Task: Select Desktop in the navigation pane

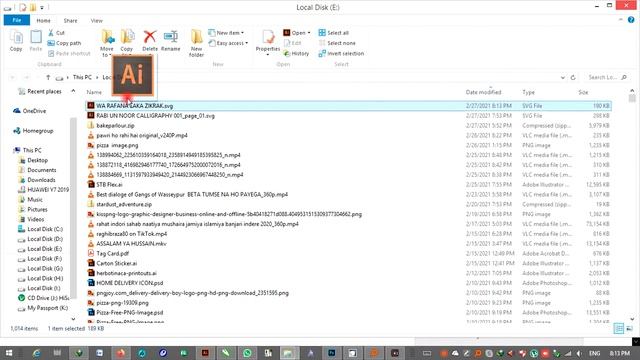Action: [x=38, y=160]
